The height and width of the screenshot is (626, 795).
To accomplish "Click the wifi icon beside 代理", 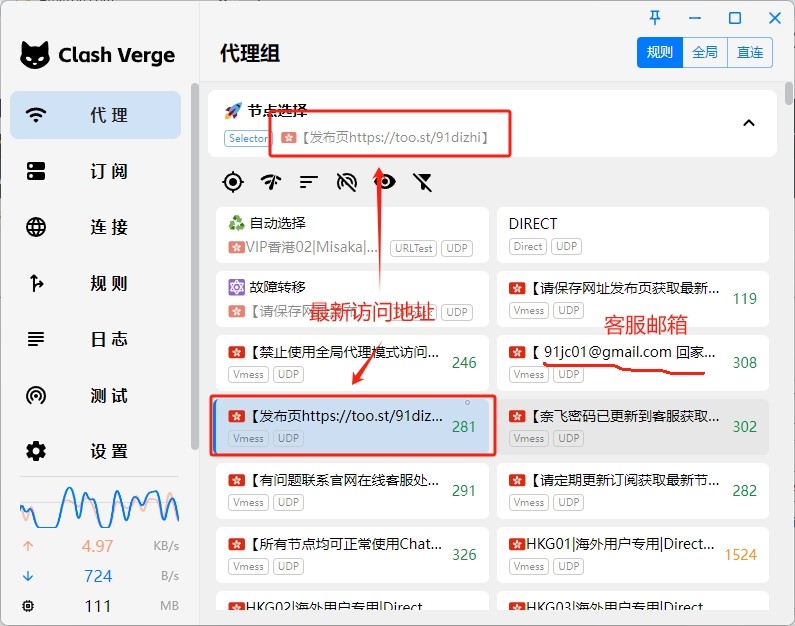I will tap(36, 115).
